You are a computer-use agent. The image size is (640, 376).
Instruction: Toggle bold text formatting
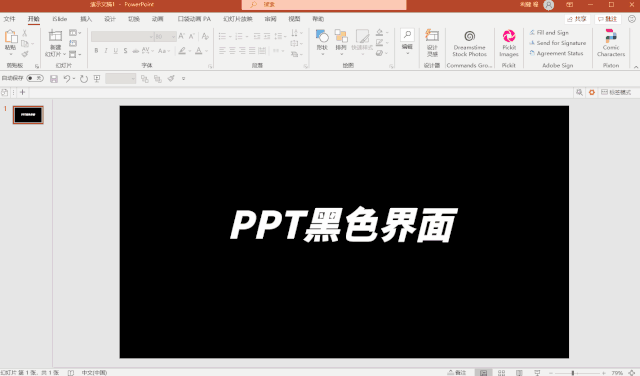point(96,51)
